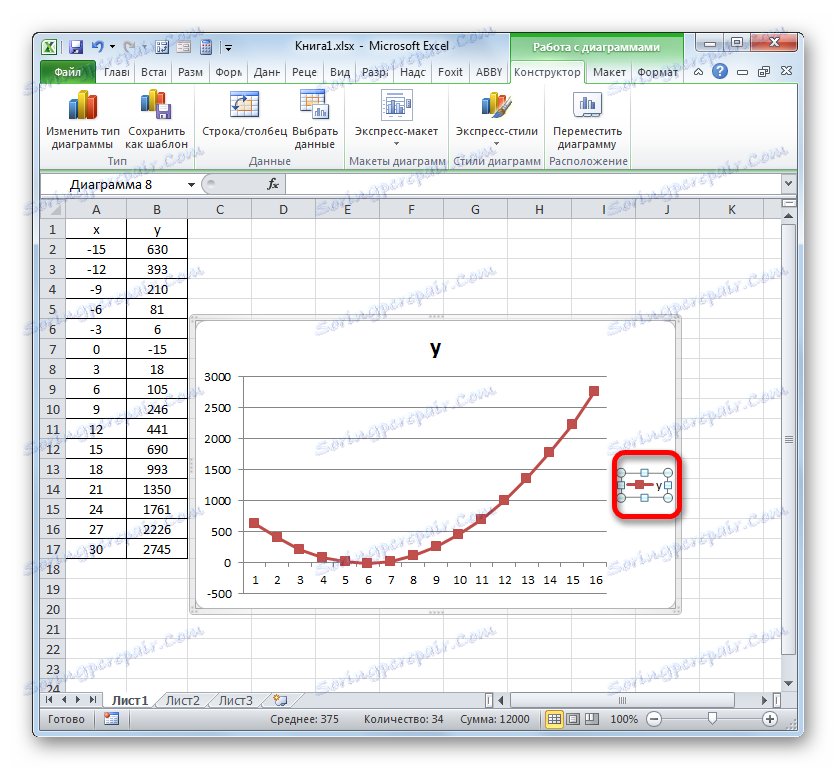This screenshot has height=770, width=837.
Task: Select cell B17 containing 2745
Action: click(x=157, y=549)
